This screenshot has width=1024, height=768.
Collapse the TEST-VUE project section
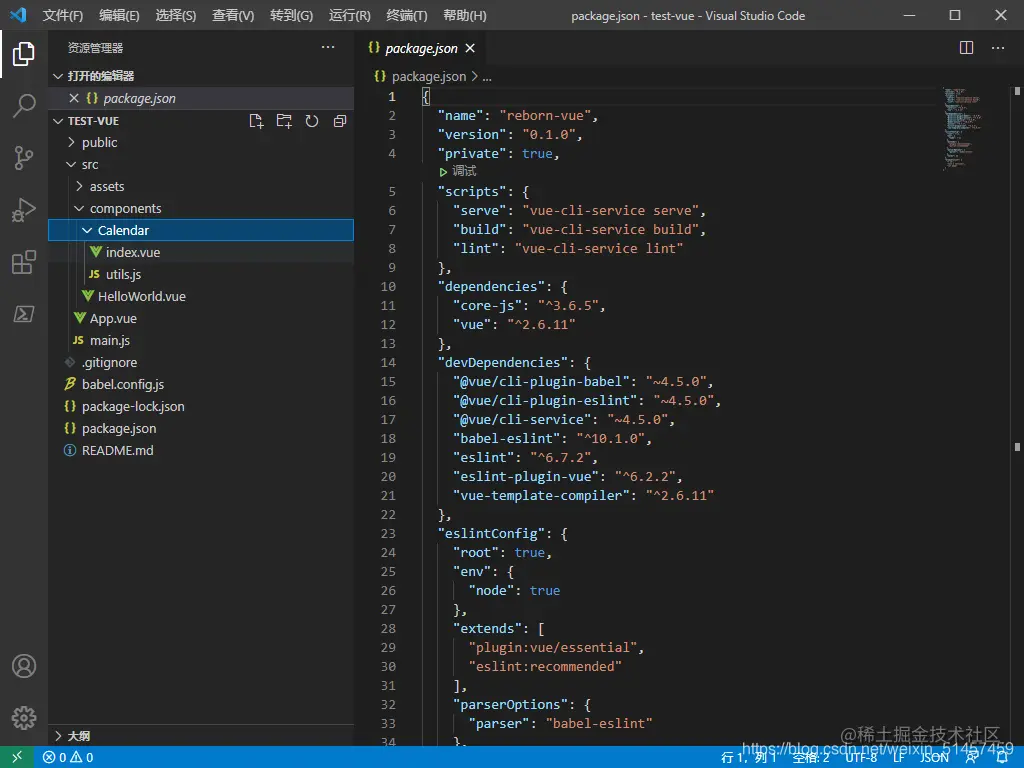click(93, 121)
